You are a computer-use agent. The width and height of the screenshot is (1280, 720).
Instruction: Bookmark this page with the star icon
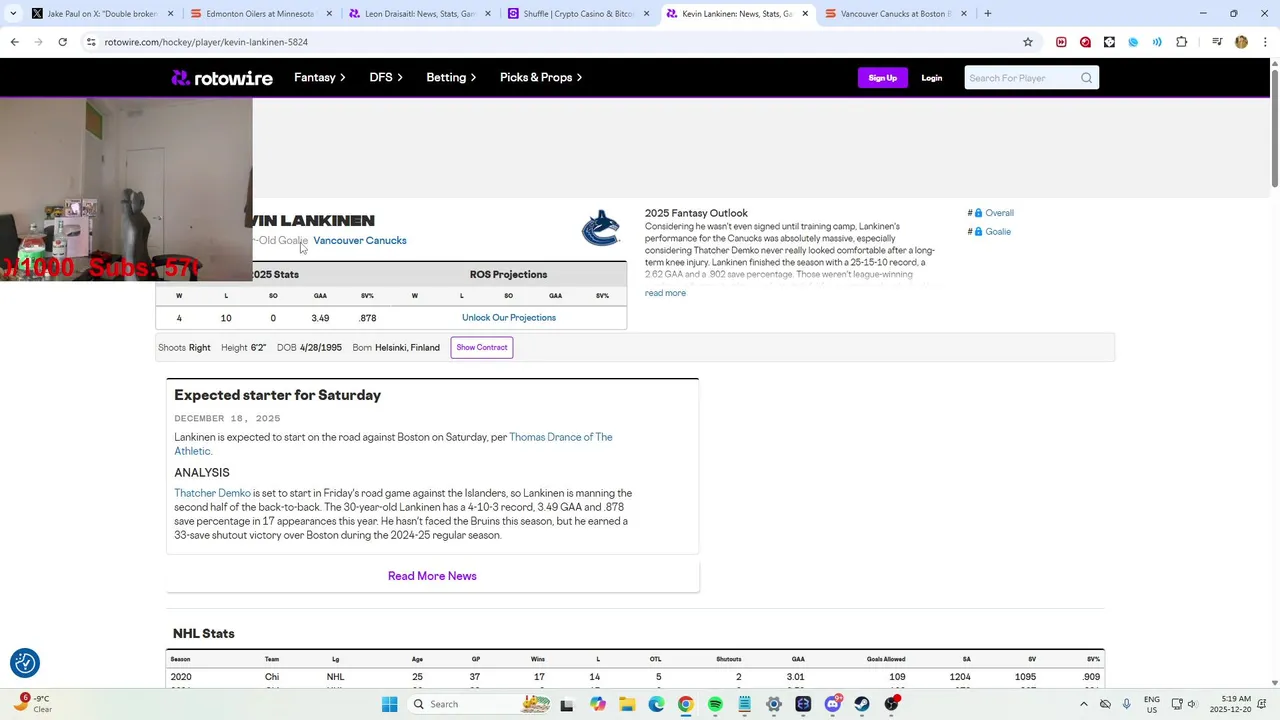point(1028,42)
